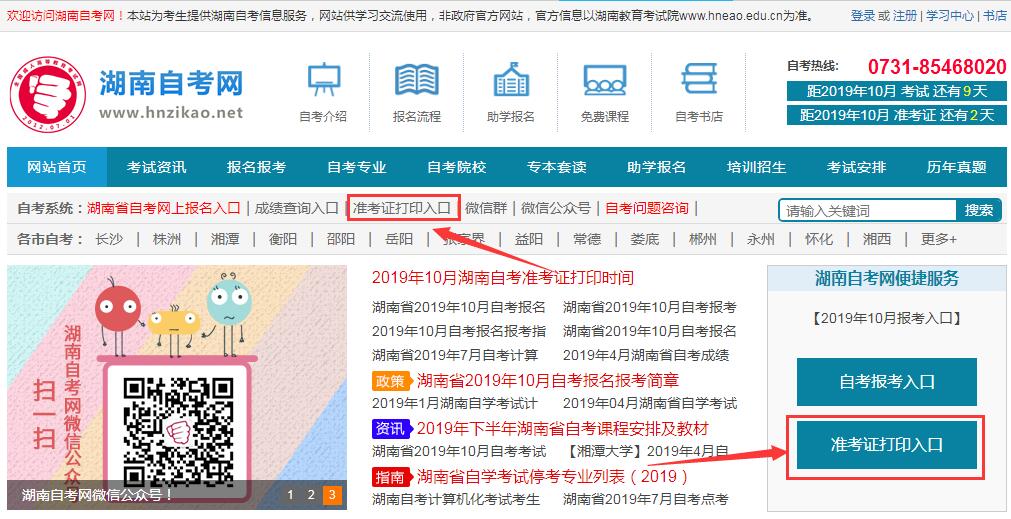Select 长沙 in the city list
The image size is (1011, 519).
(x=109, y=239)
